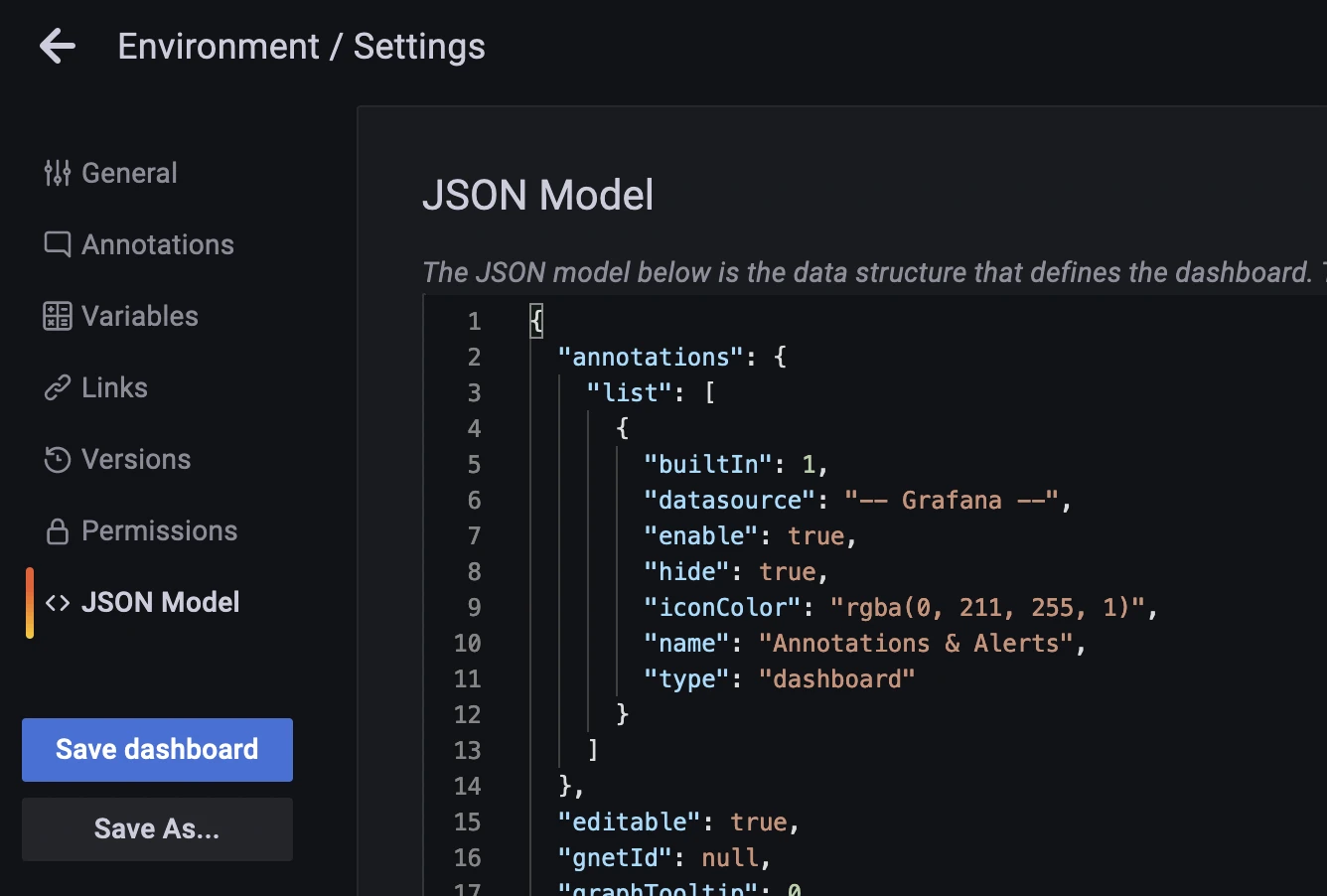Viewport: 1327px width, 896px height.
Task: Click the Permissions lock icon
Action: coord(57,529)
